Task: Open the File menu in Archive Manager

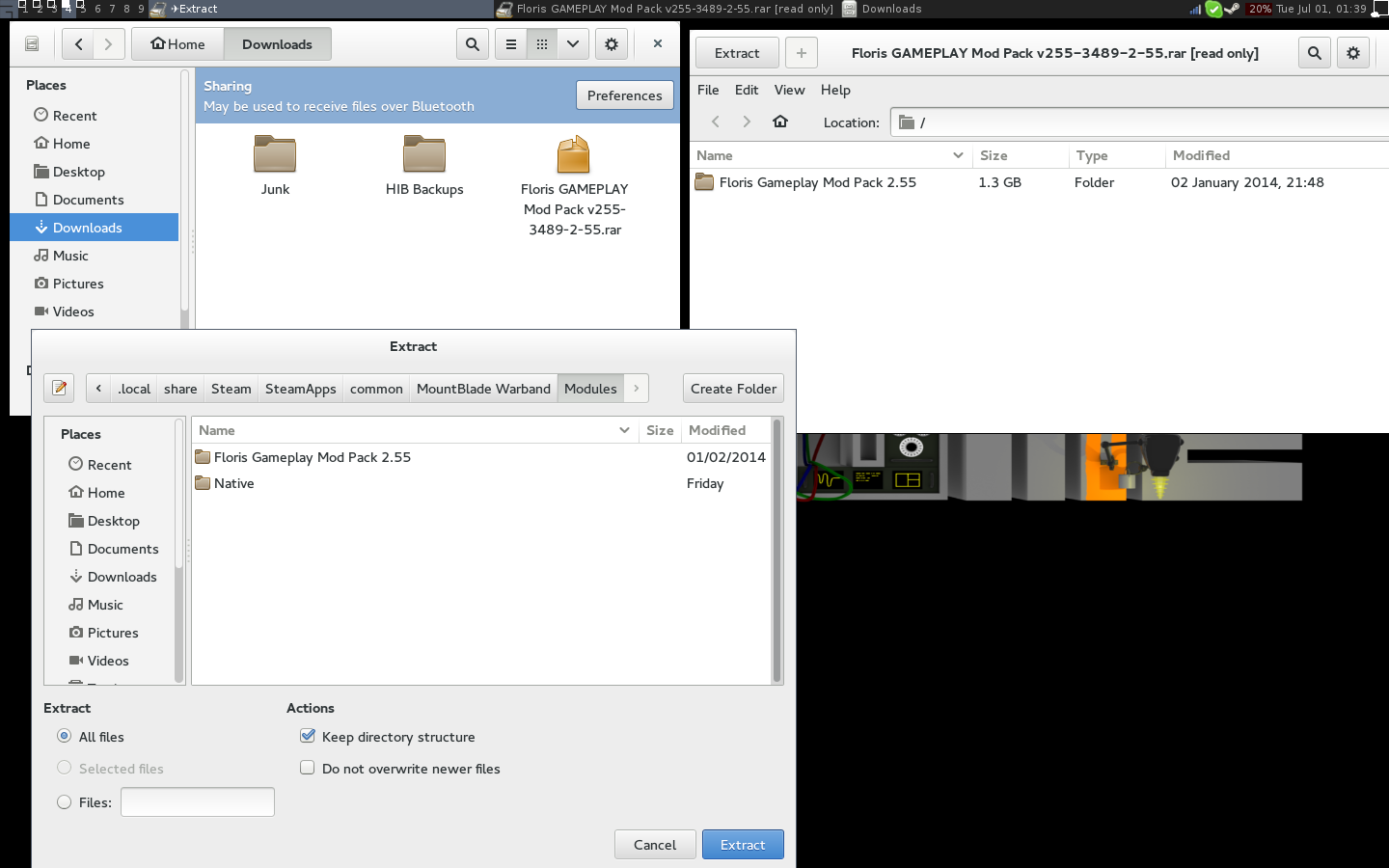Action: (x=708, y=90)
